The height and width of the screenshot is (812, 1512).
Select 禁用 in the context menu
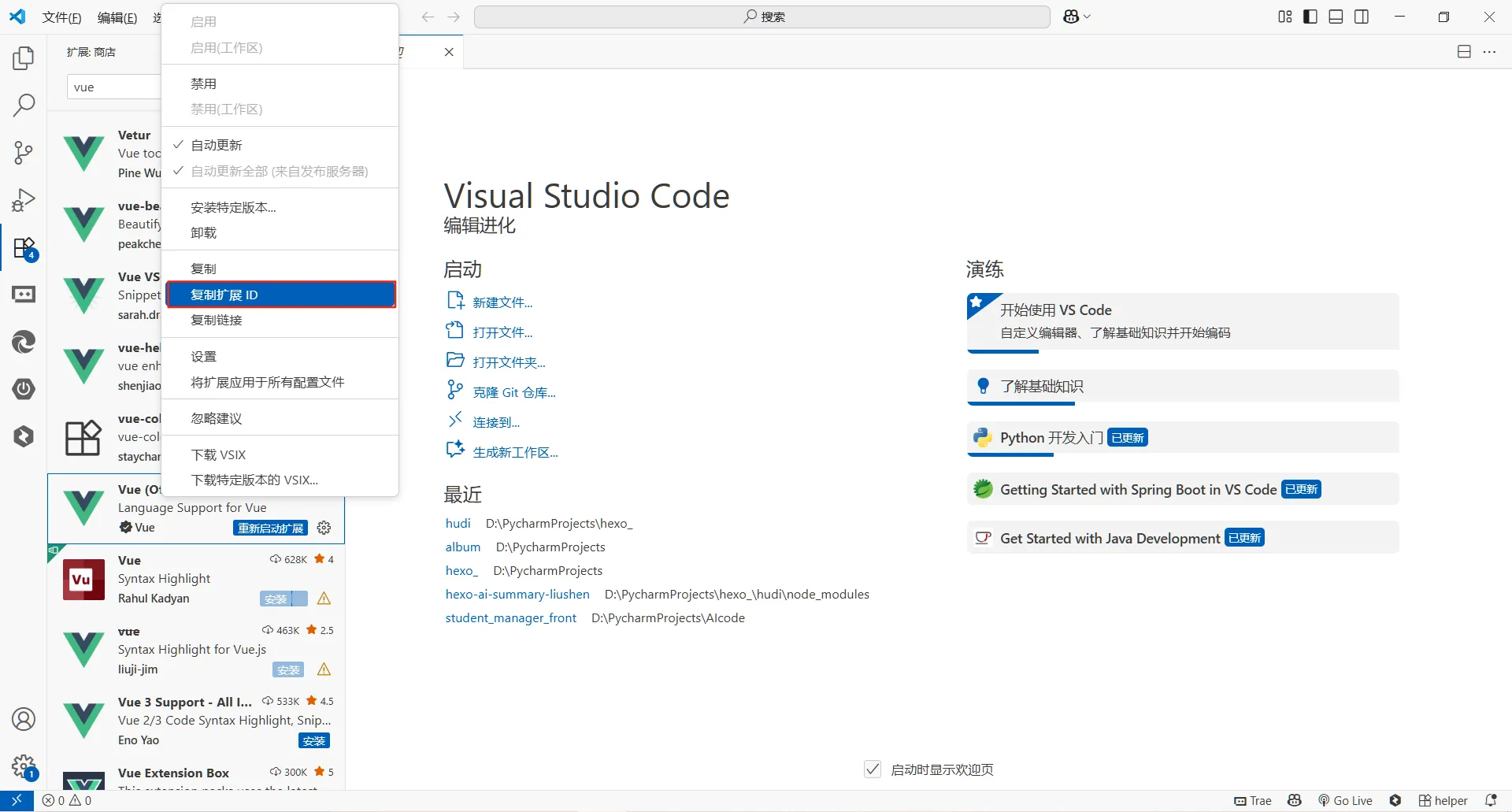280,83
